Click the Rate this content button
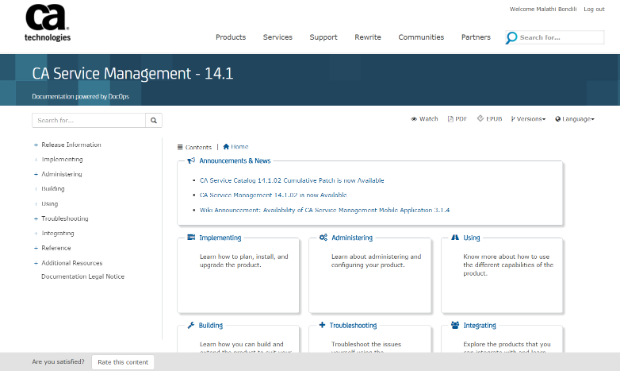This screenshot has height=371, width=620. pos(123,362)
